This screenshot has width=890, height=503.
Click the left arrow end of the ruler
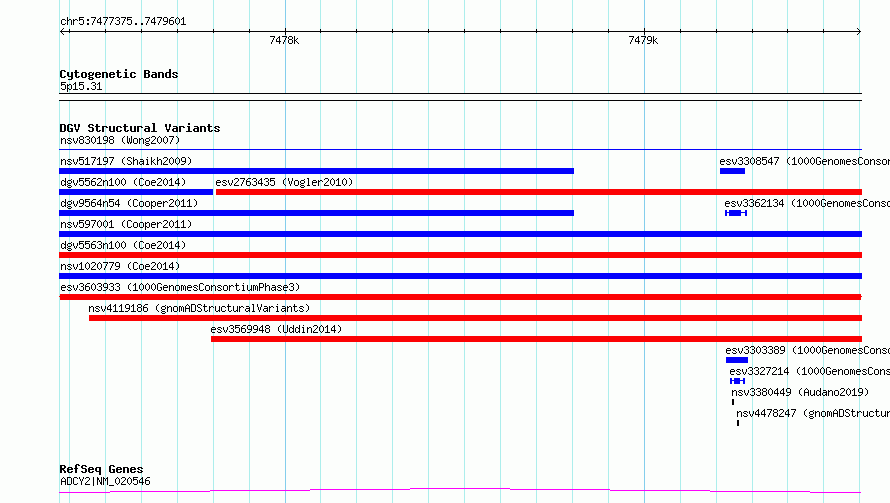tap(63, 31)
